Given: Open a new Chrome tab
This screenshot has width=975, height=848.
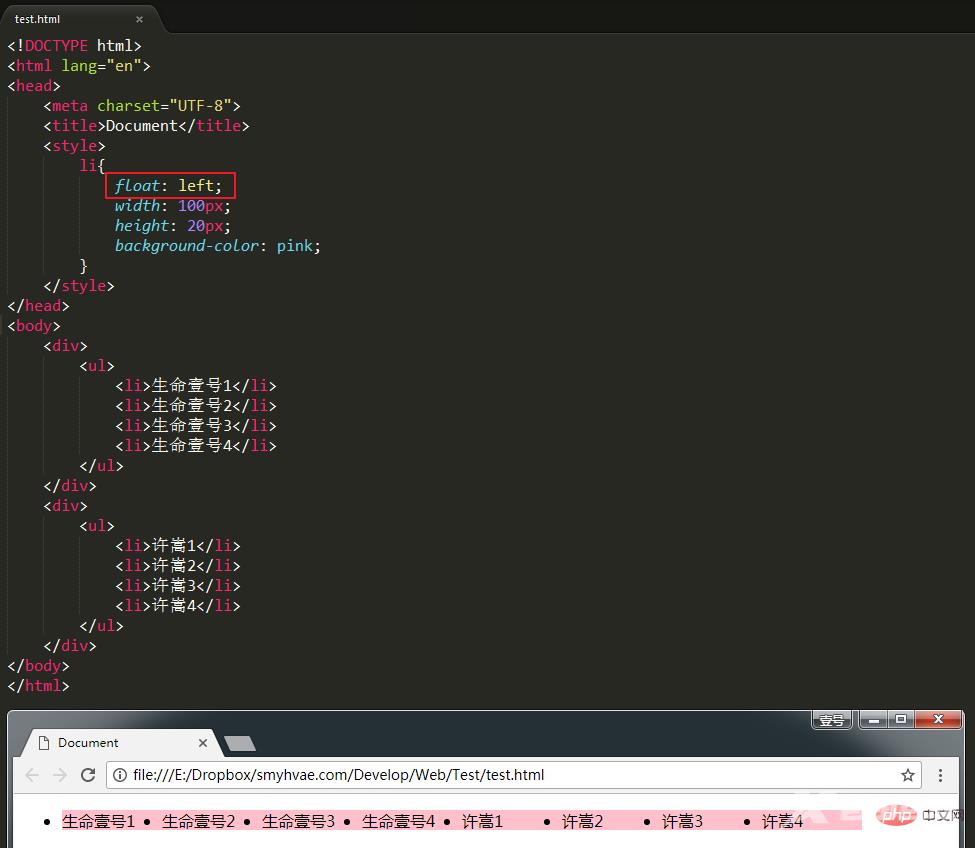Looking at the screenshot, I should pyautogui.click(x=240, y=743).
